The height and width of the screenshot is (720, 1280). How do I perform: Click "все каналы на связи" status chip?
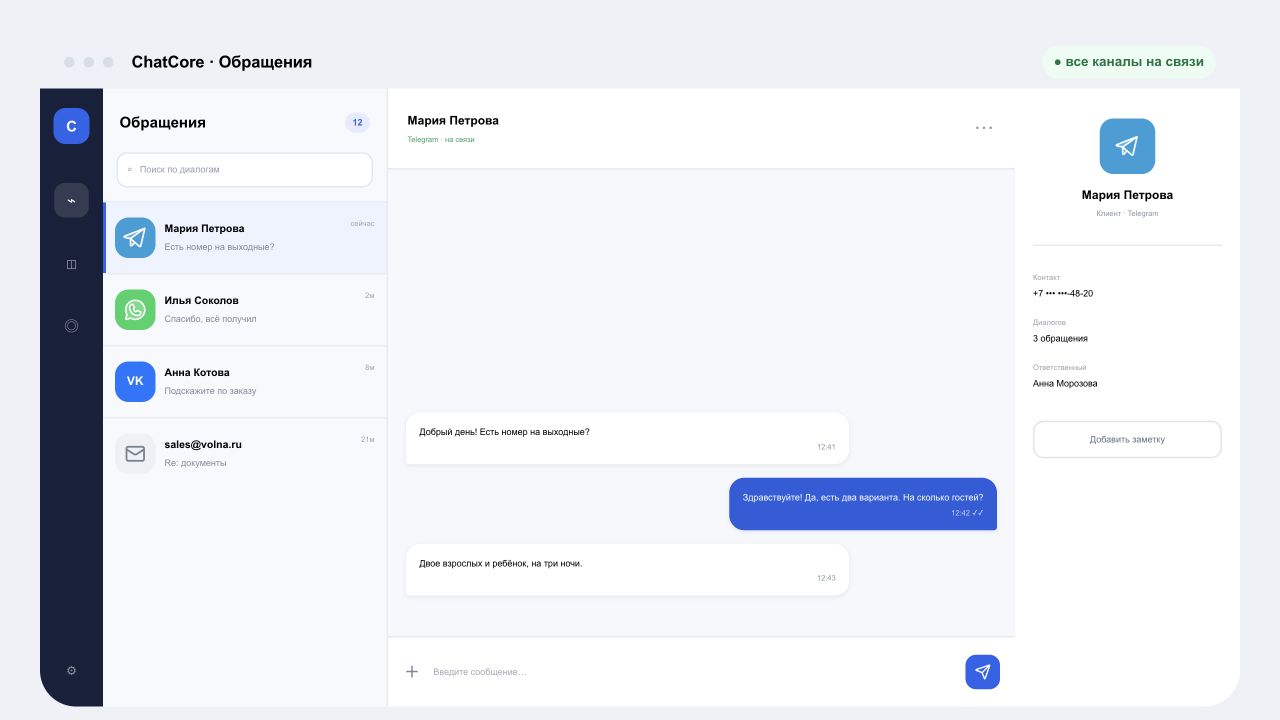[1129, 62]
